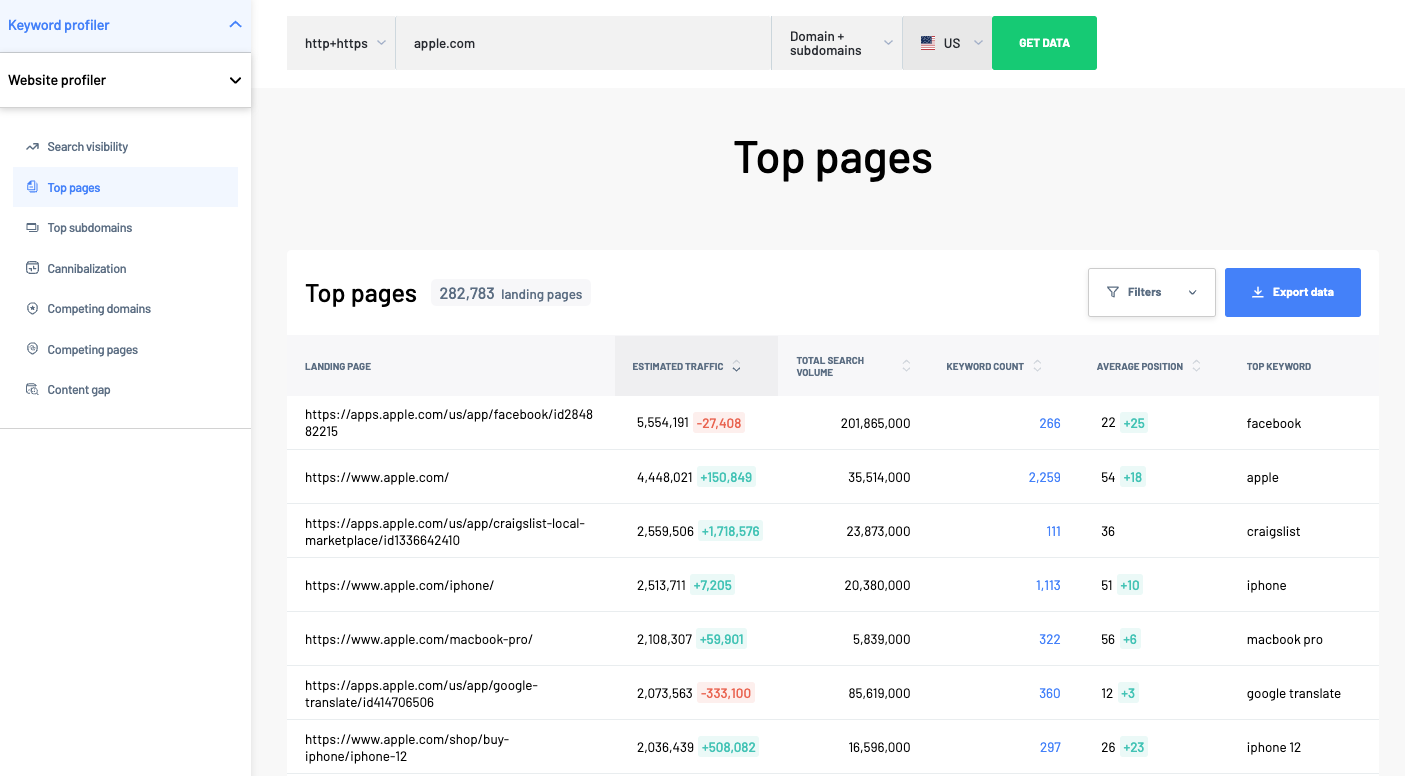Open the 2,259 keyword count link
Screen dimensions: 1405x776
pyautogui.click(x=1045, y=477)
